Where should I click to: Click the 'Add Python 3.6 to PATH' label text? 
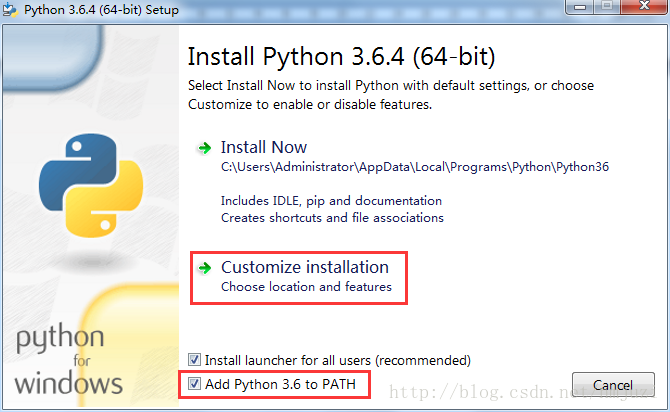point(280,384)
